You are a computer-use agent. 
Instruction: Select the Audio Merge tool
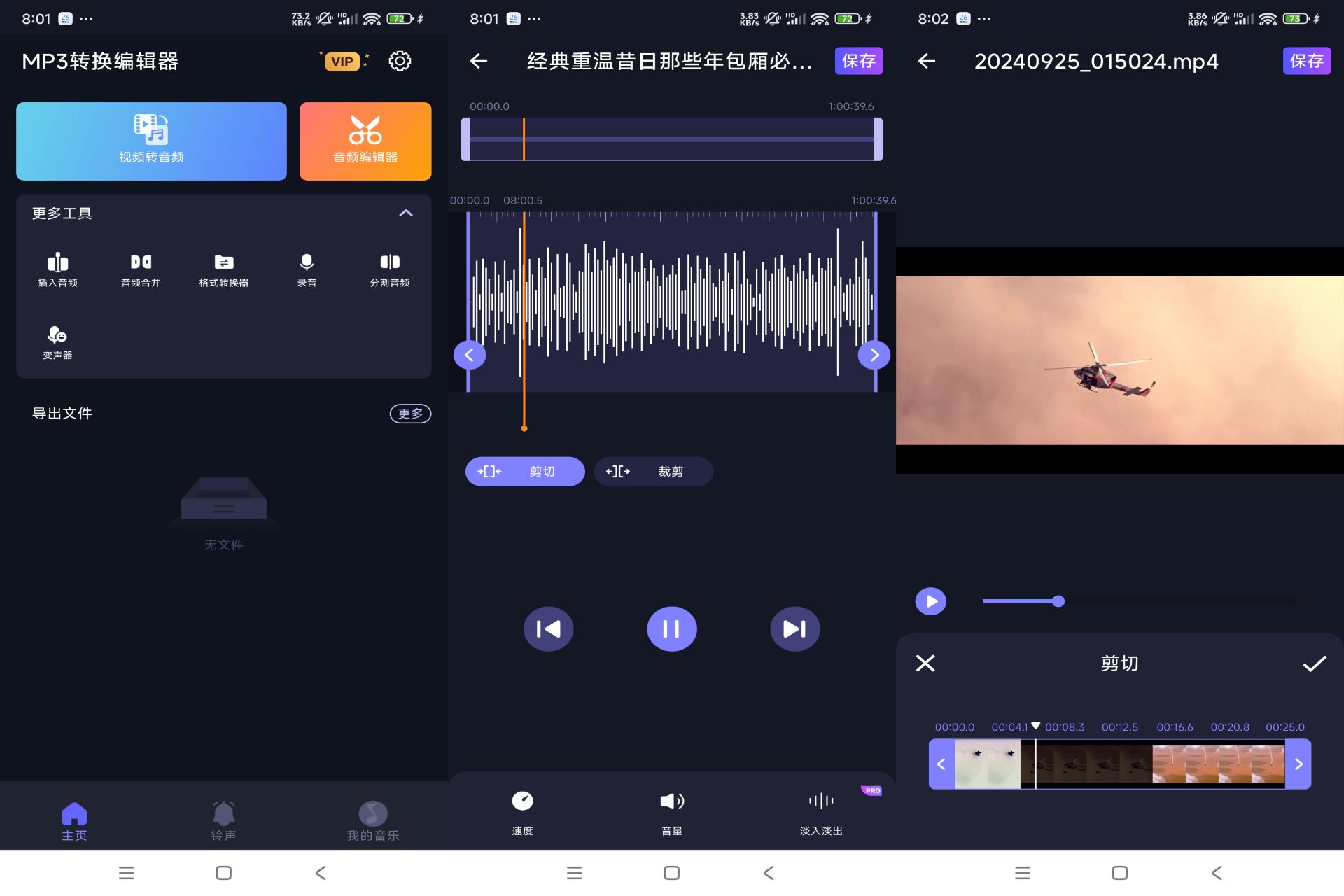(x=141, y=270)
